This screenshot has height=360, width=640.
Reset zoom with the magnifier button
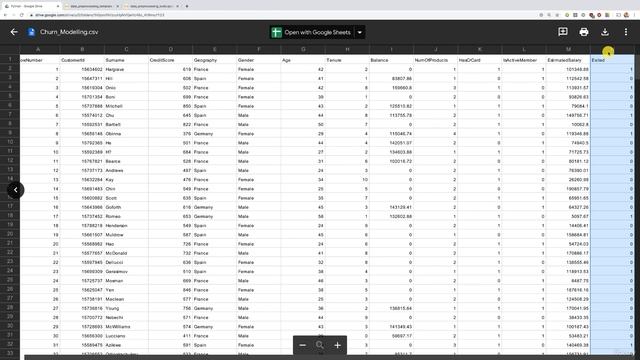click(x=320, y=345)
